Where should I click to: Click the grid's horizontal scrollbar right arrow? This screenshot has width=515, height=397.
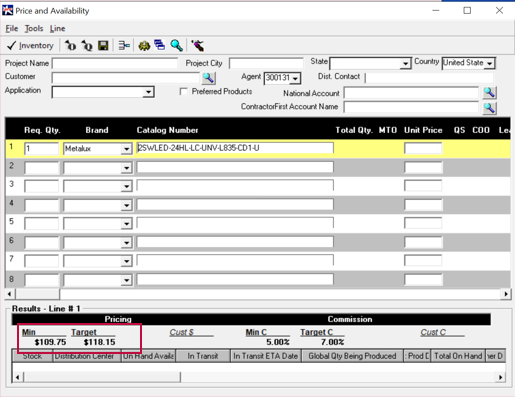pos(506,294)
